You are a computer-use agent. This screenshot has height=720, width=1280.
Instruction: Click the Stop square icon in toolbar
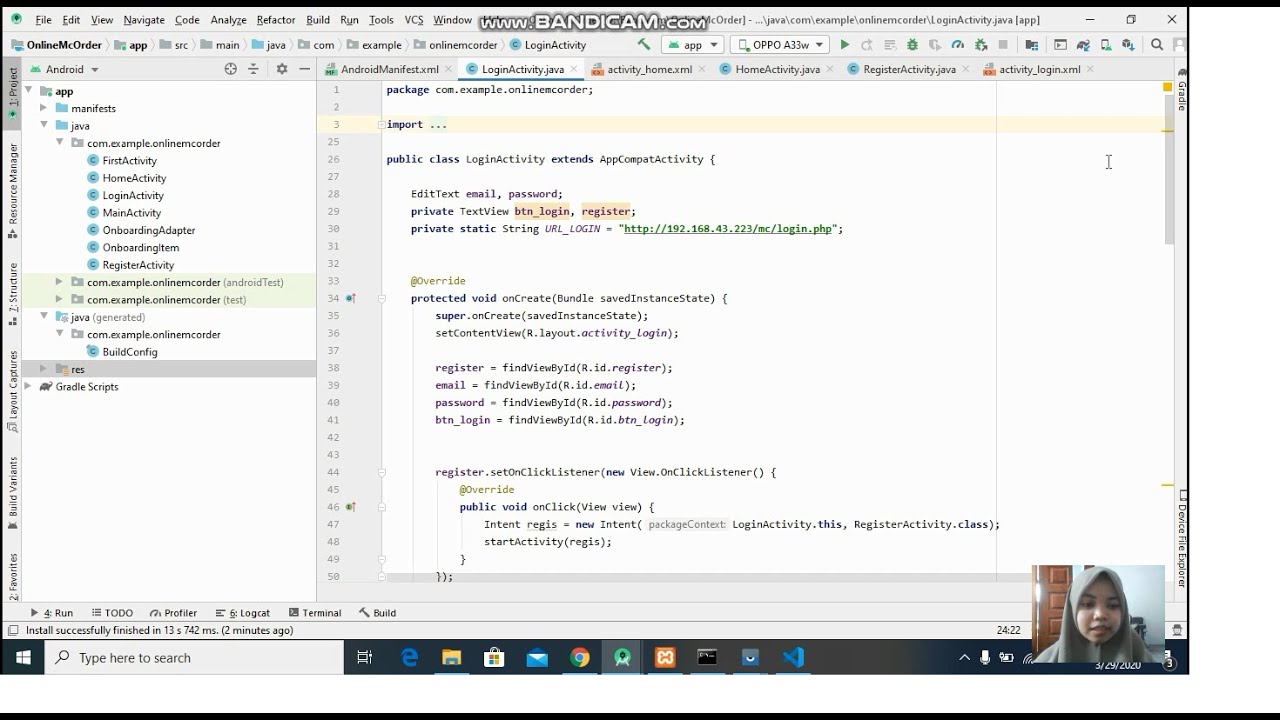pyautogui.click(x=1003, y=45)
